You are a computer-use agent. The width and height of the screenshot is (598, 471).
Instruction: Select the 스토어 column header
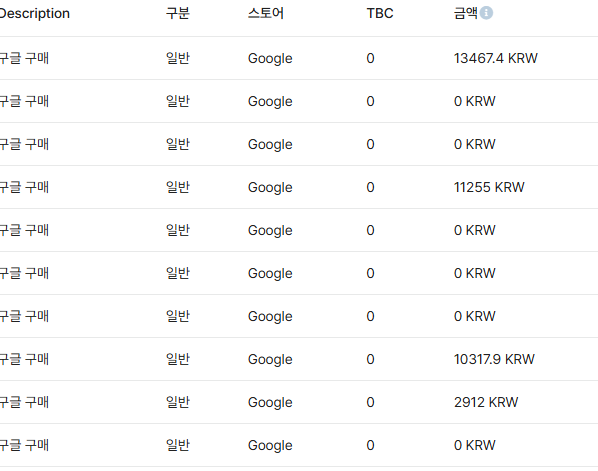(x=266, y=13)
